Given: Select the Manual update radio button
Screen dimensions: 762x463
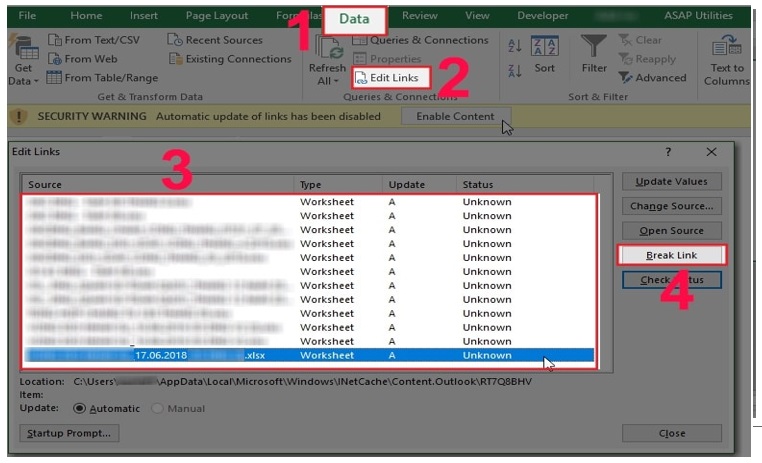Looking at the screenshot, I should point(158,408).
